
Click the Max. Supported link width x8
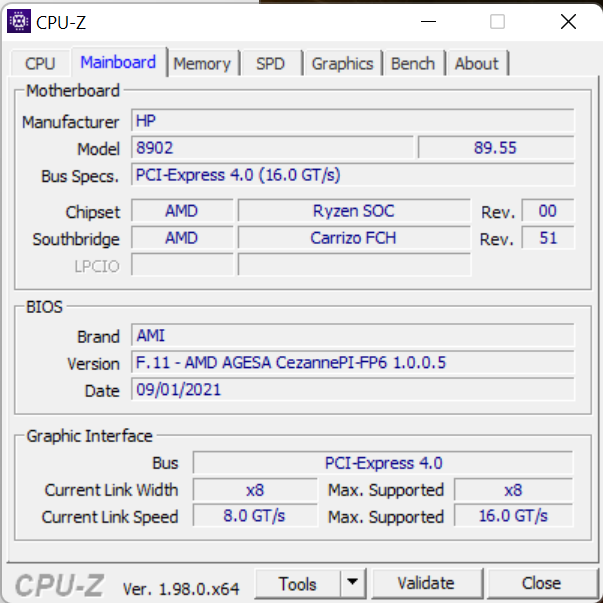coord(513,490)
